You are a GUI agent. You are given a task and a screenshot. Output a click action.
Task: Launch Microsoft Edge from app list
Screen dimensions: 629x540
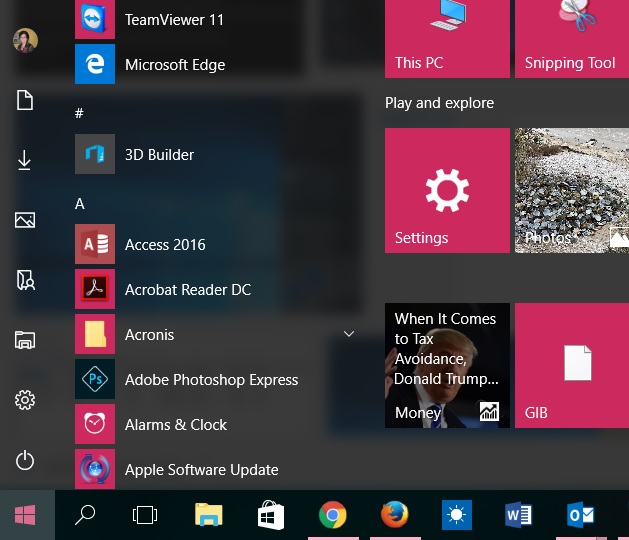pyautogui.click(x=174, y=65)
